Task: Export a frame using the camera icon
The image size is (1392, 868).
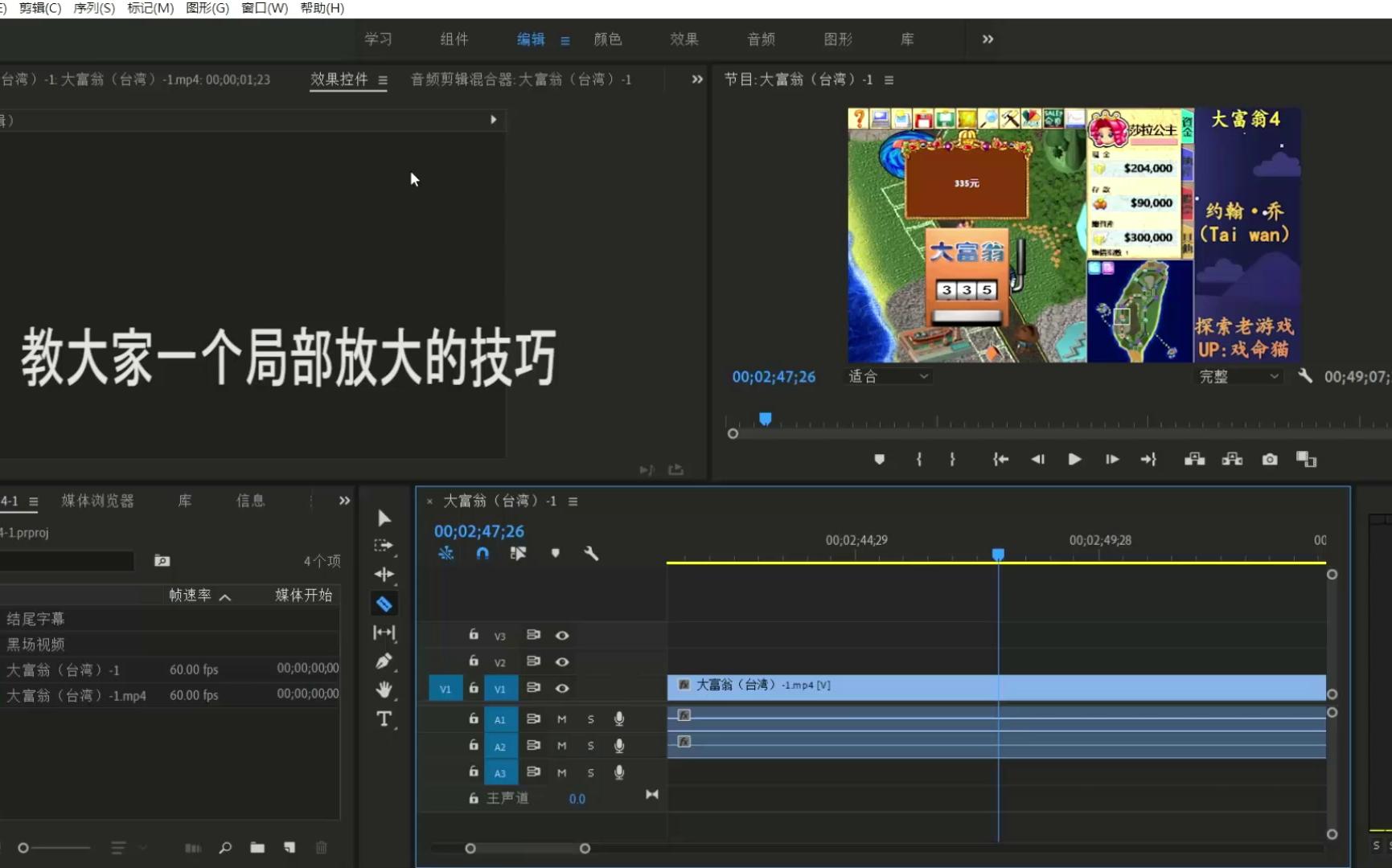Action: click(x=1270, y=459)
